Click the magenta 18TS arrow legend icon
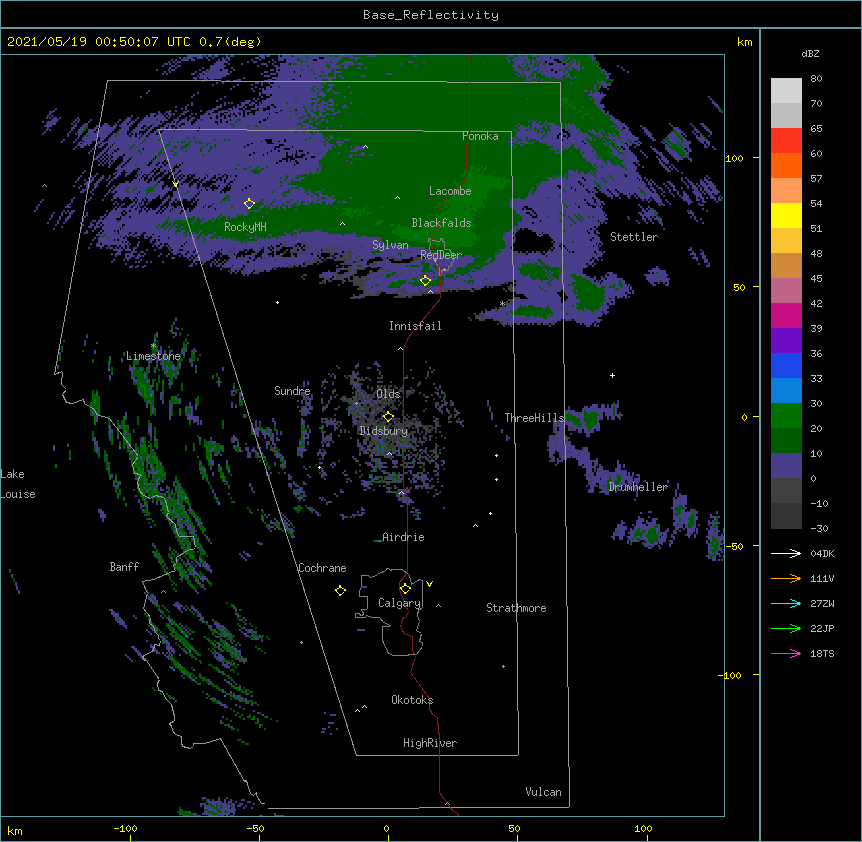862x842 pixels. point(786,653)
